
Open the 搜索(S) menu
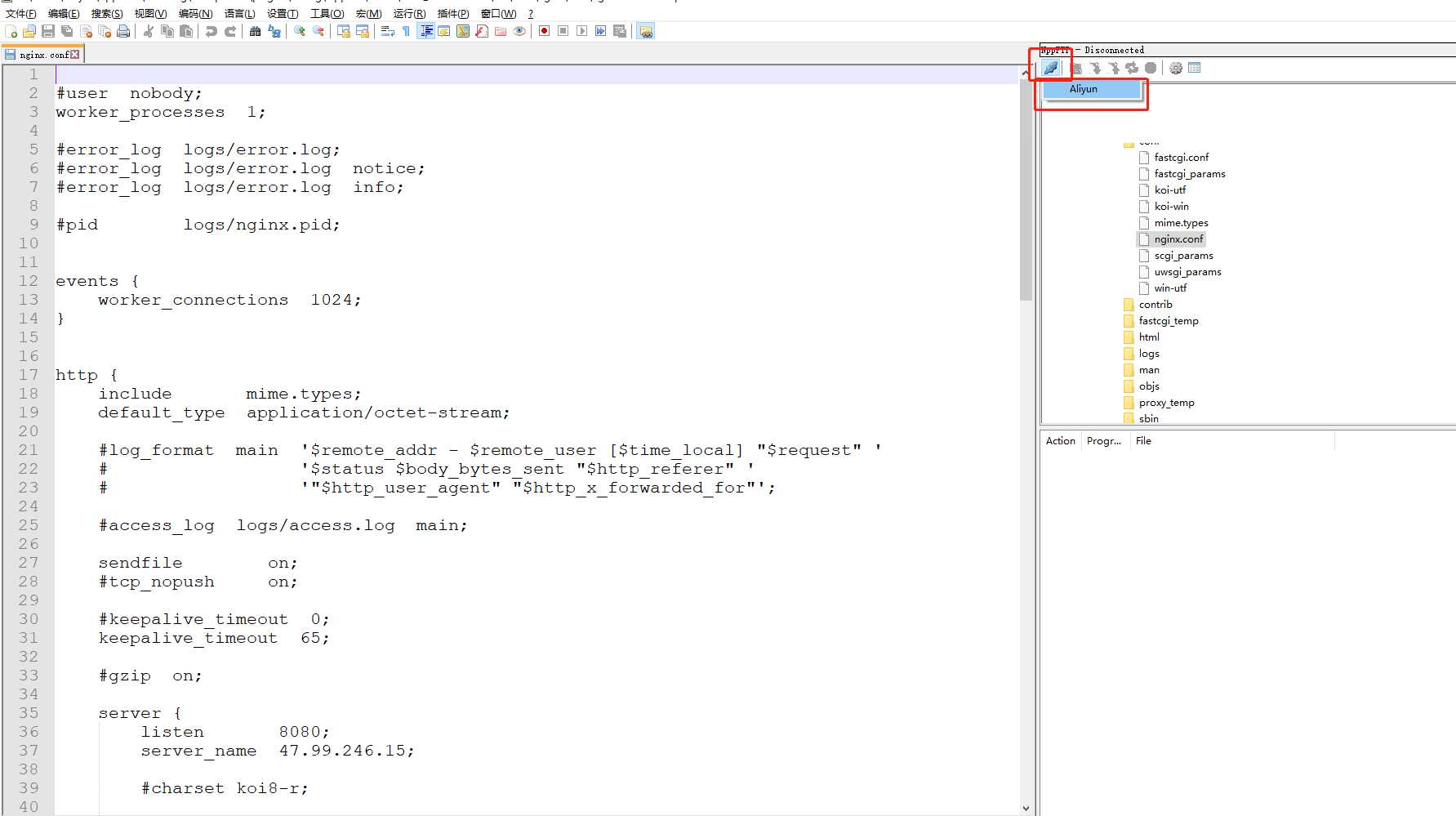point(107,13)
